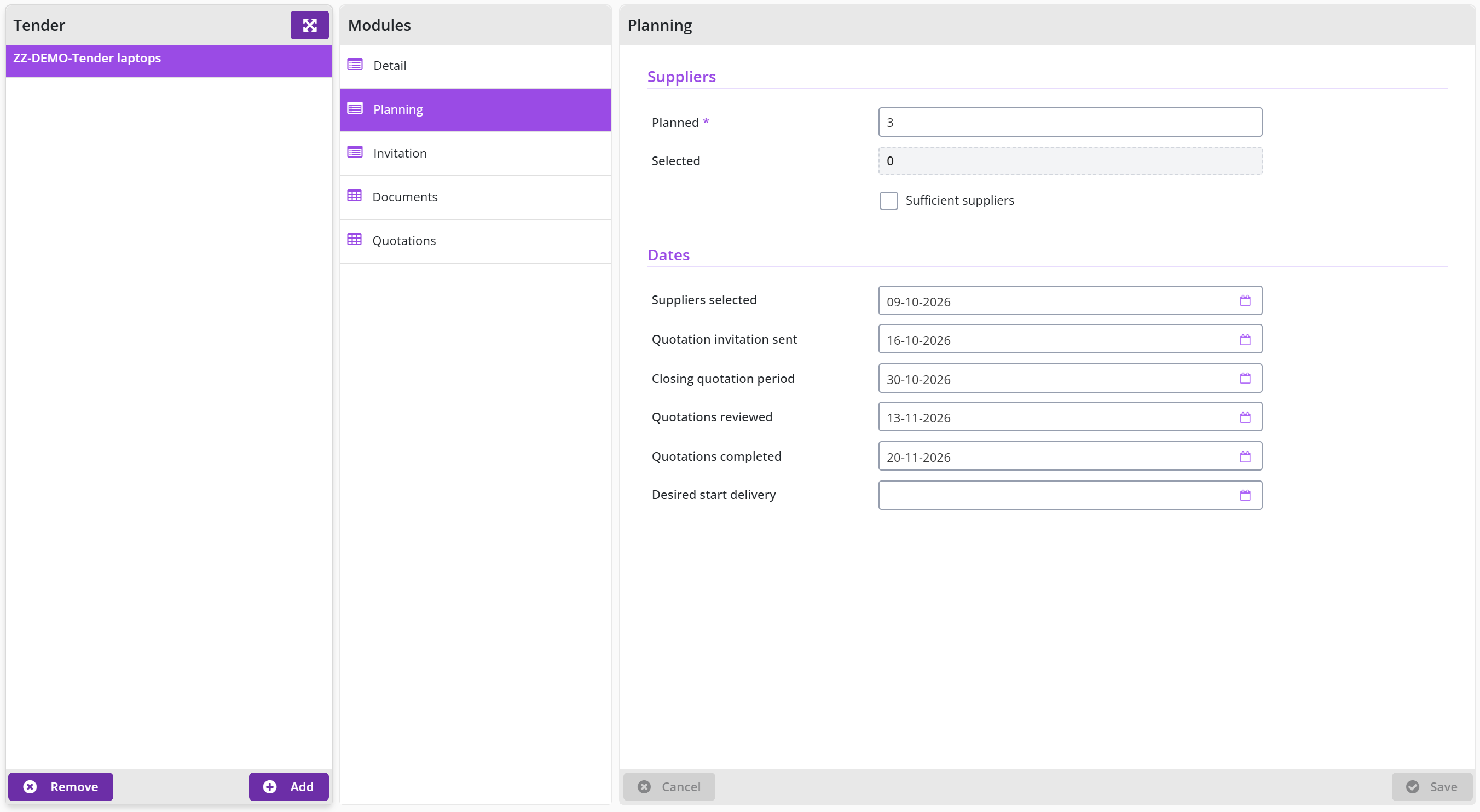
Task: Open the Documents module
Action: pos(475,197)
